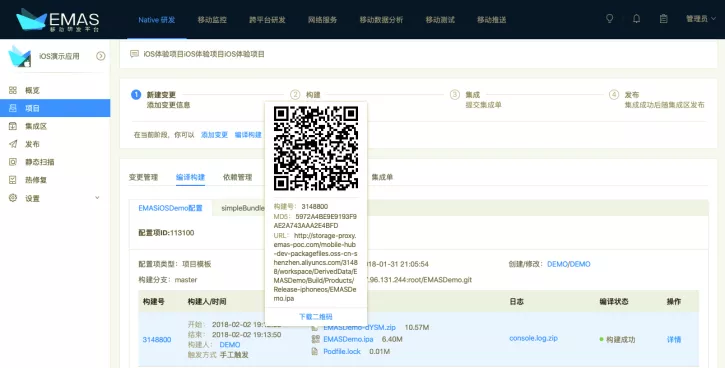Expand the 设置 sidebar menu
725x368 pixels.
tap(55, 198)
